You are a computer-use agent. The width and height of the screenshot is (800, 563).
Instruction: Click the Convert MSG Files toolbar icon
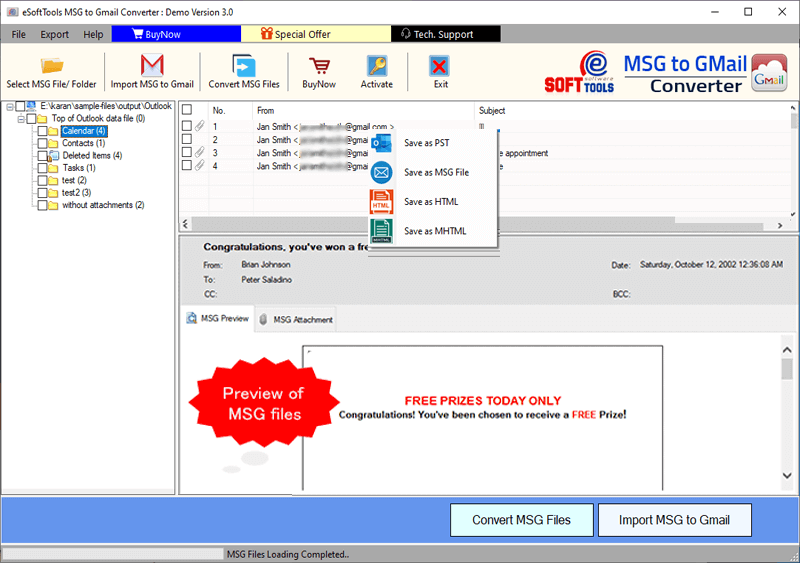(244, 65)
